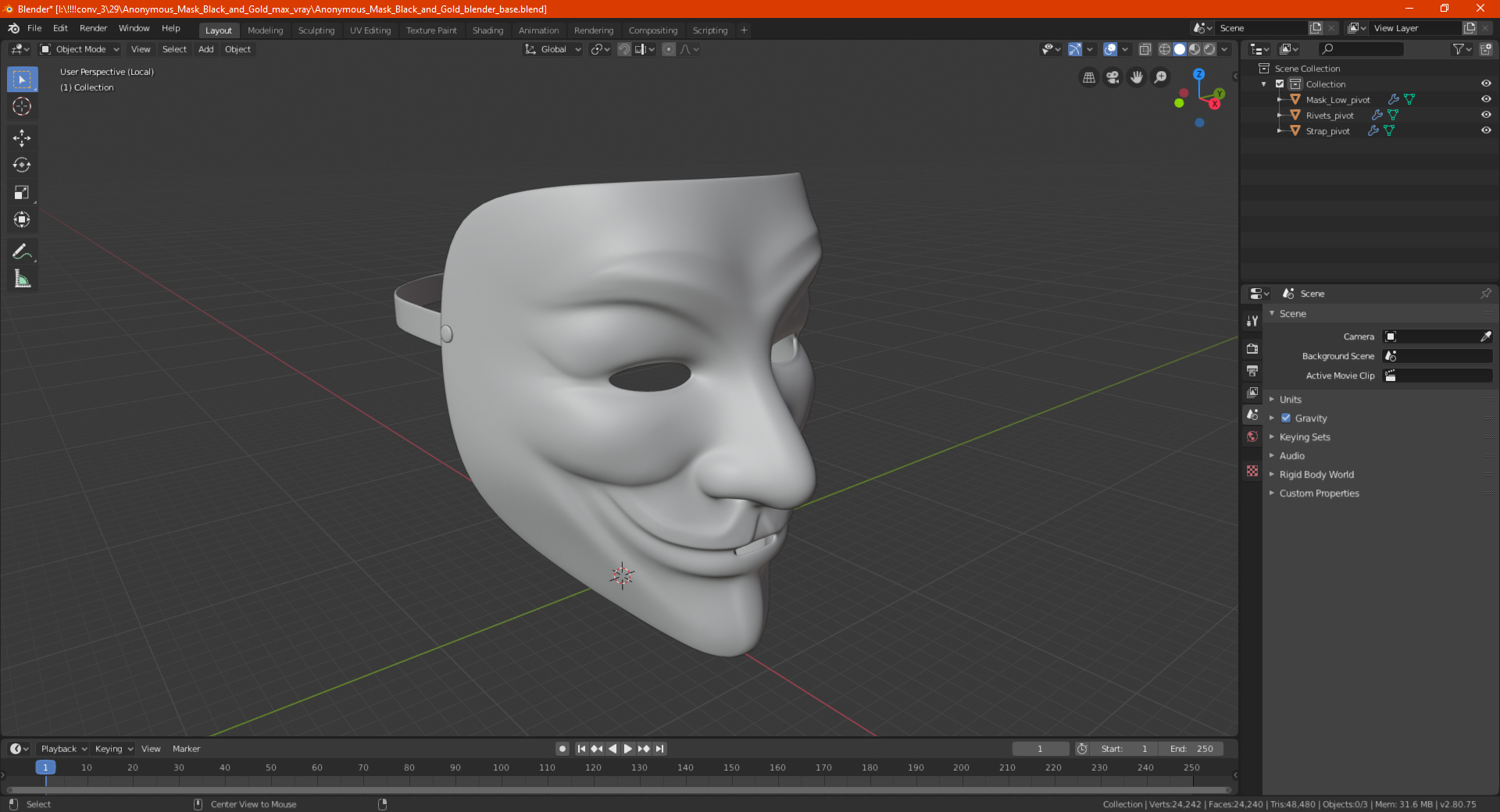This screenshot has width=1500, height=812.
Task: Open the viewport Select menu
Action: [174, 49]
